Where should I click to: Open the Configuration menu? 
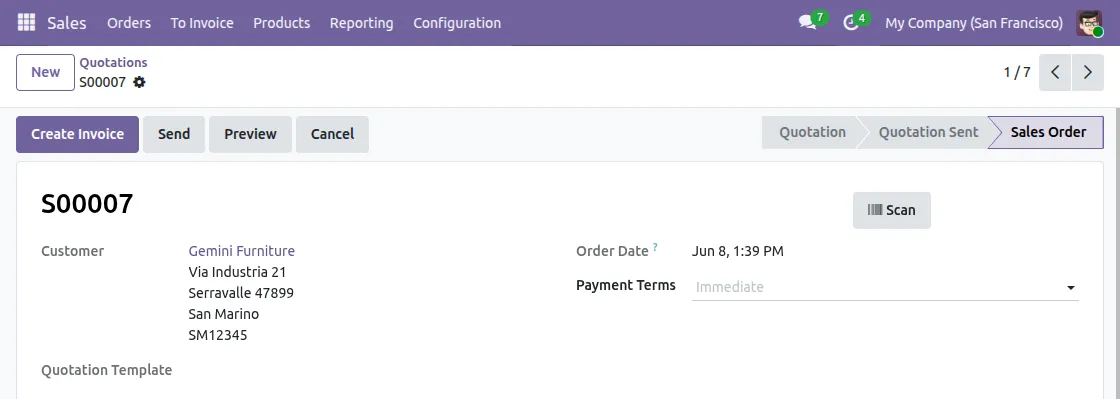pos(457,23)
